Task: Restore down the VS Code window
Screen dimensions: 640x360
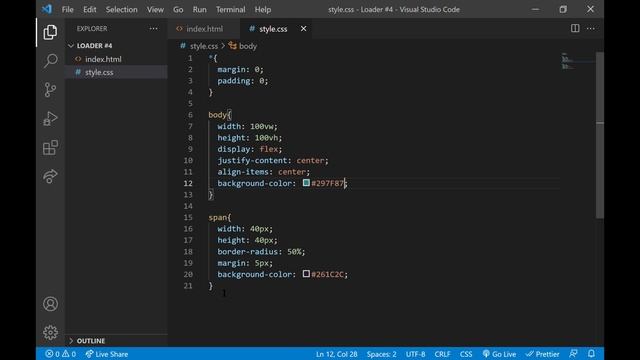Action: [x=563, y=9]
